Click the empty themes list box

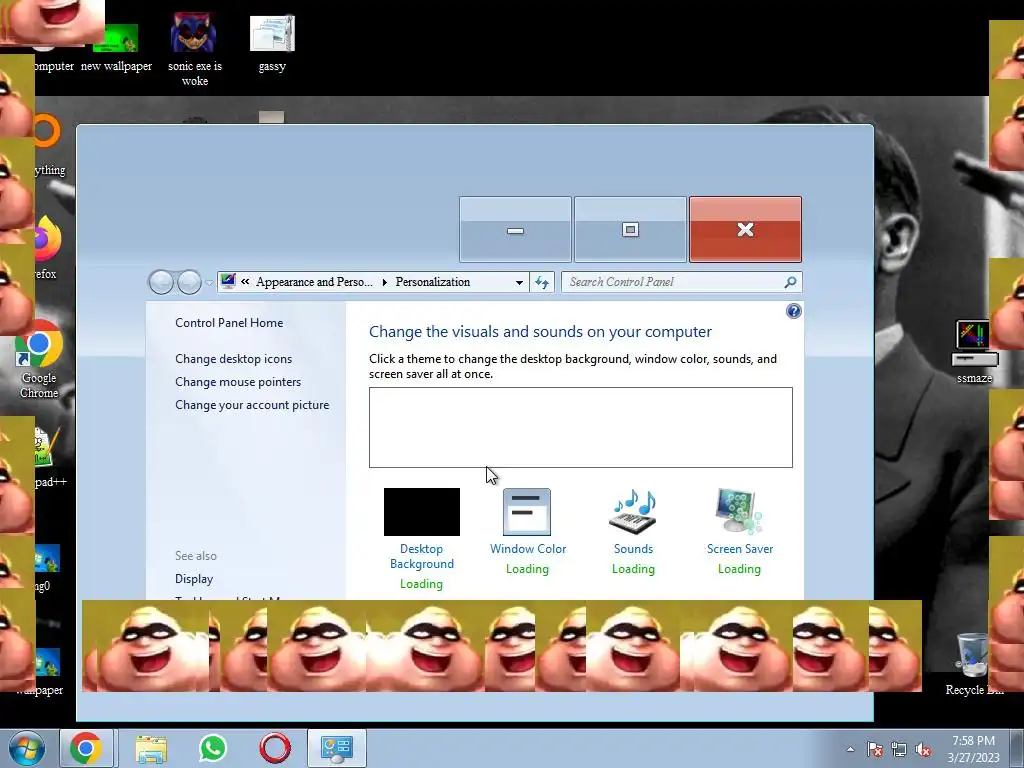[581, 427]
